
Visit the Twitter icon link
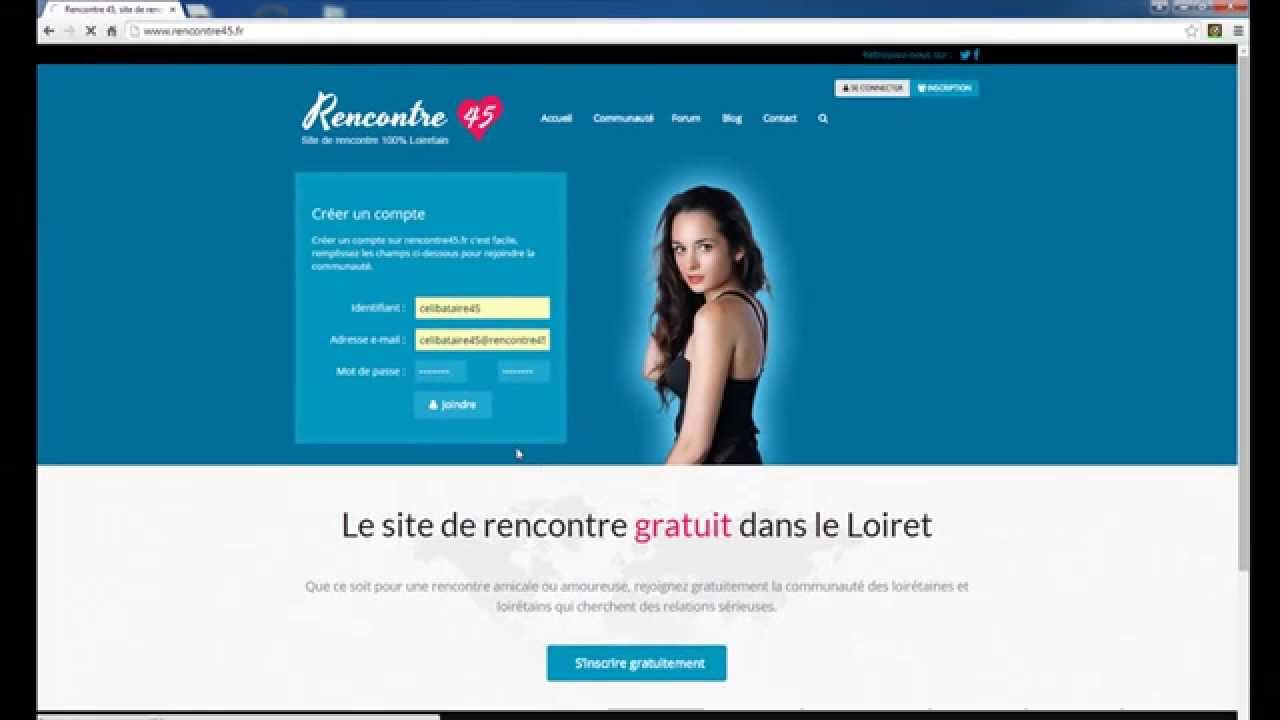(x=965, y=55)
